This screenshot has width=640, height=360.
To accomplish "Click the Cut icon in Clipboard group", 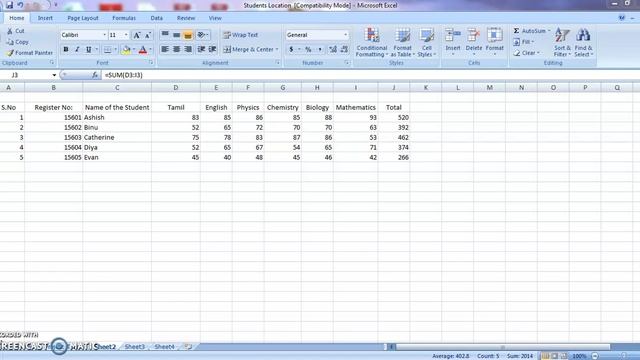I will pyautogui.click(x=10, y=31).
